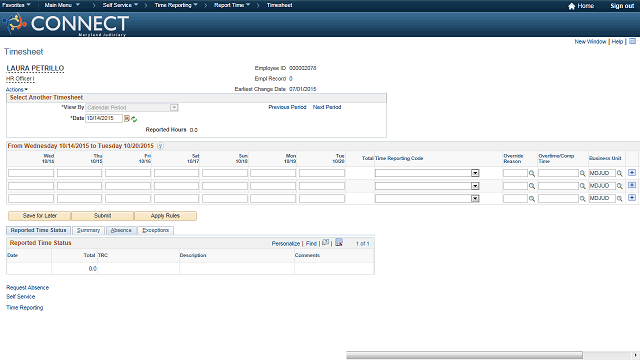Click Personalize link in Reported Time Status
This screenshot has width=640, height=360.
click(286, 244)
